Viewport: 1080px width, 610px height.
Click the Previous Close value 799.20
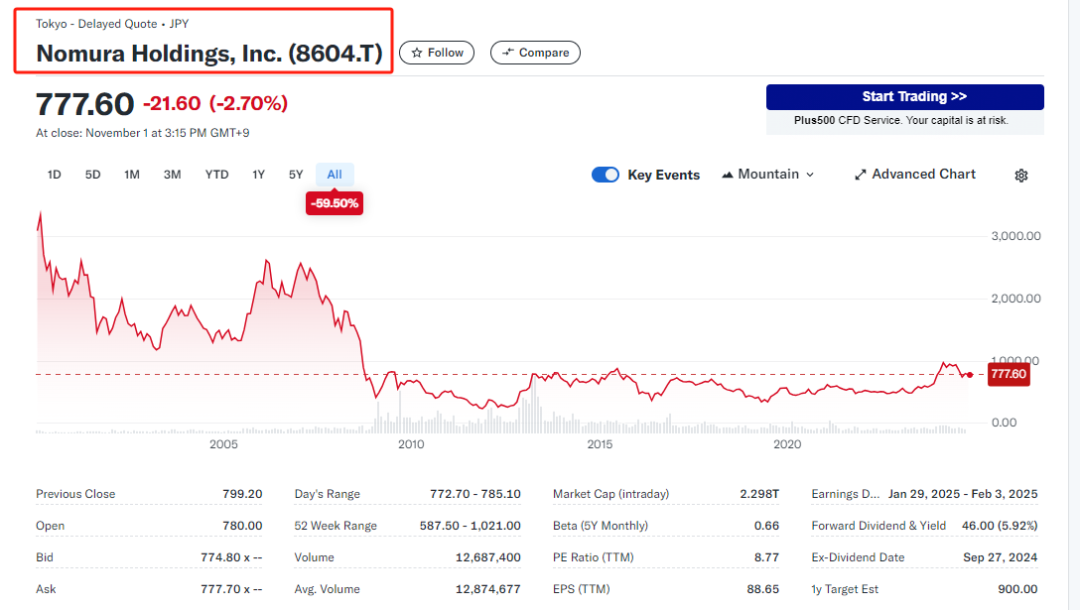coord(242,494)
